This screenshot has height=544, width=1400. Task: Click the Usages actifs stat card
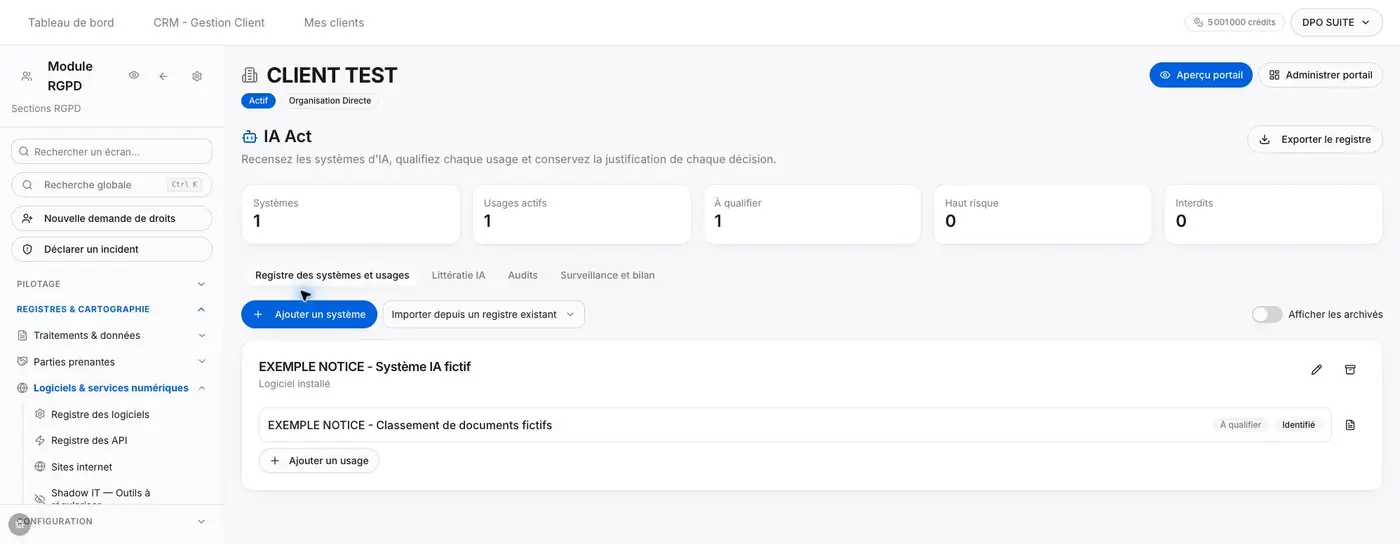click(x=581, y=214)
